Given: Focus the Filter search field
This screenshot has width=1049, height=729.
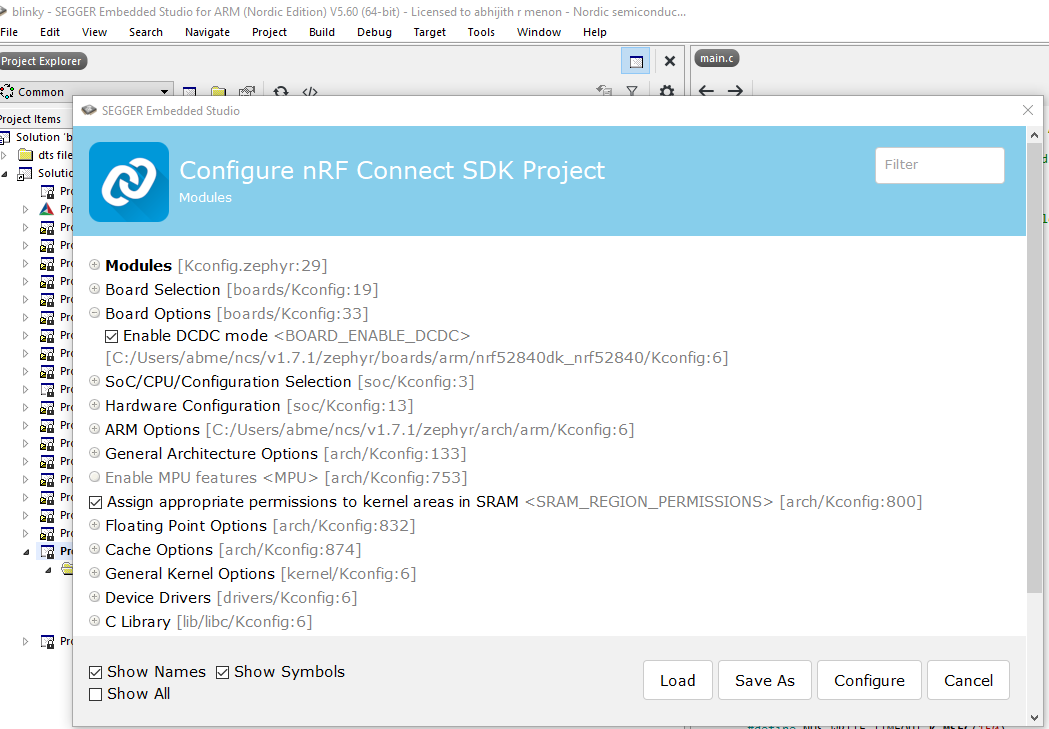Looking at the screenshot, I should tap(939, 165).
